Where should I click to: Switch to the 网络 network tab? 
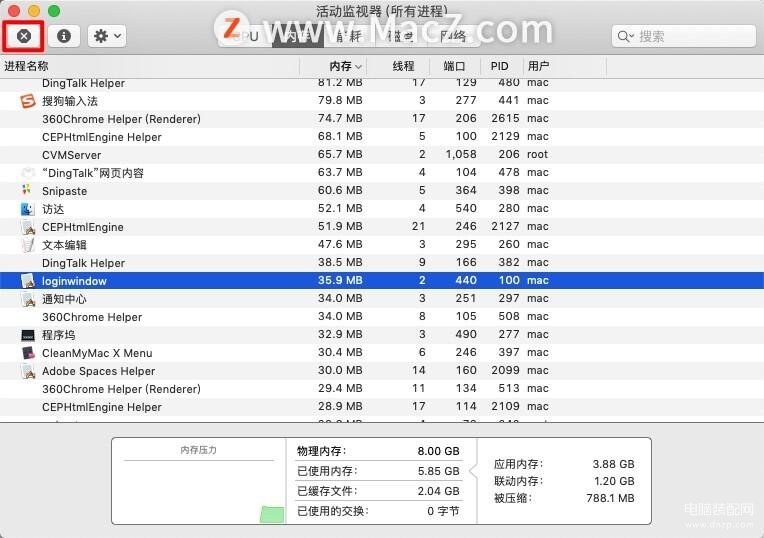click(x=453, y=36)
